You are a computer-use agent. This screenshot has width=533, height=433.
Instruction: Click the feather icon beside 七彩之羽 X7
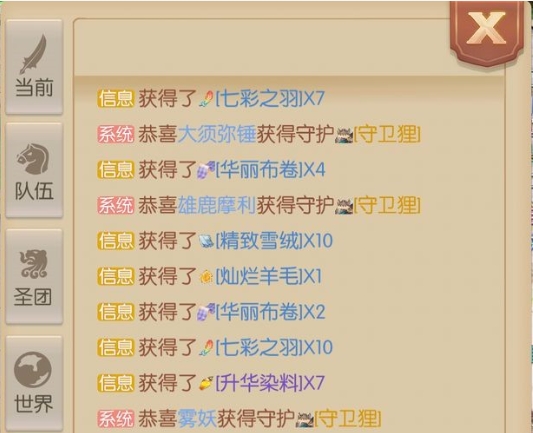coord(206,99)
